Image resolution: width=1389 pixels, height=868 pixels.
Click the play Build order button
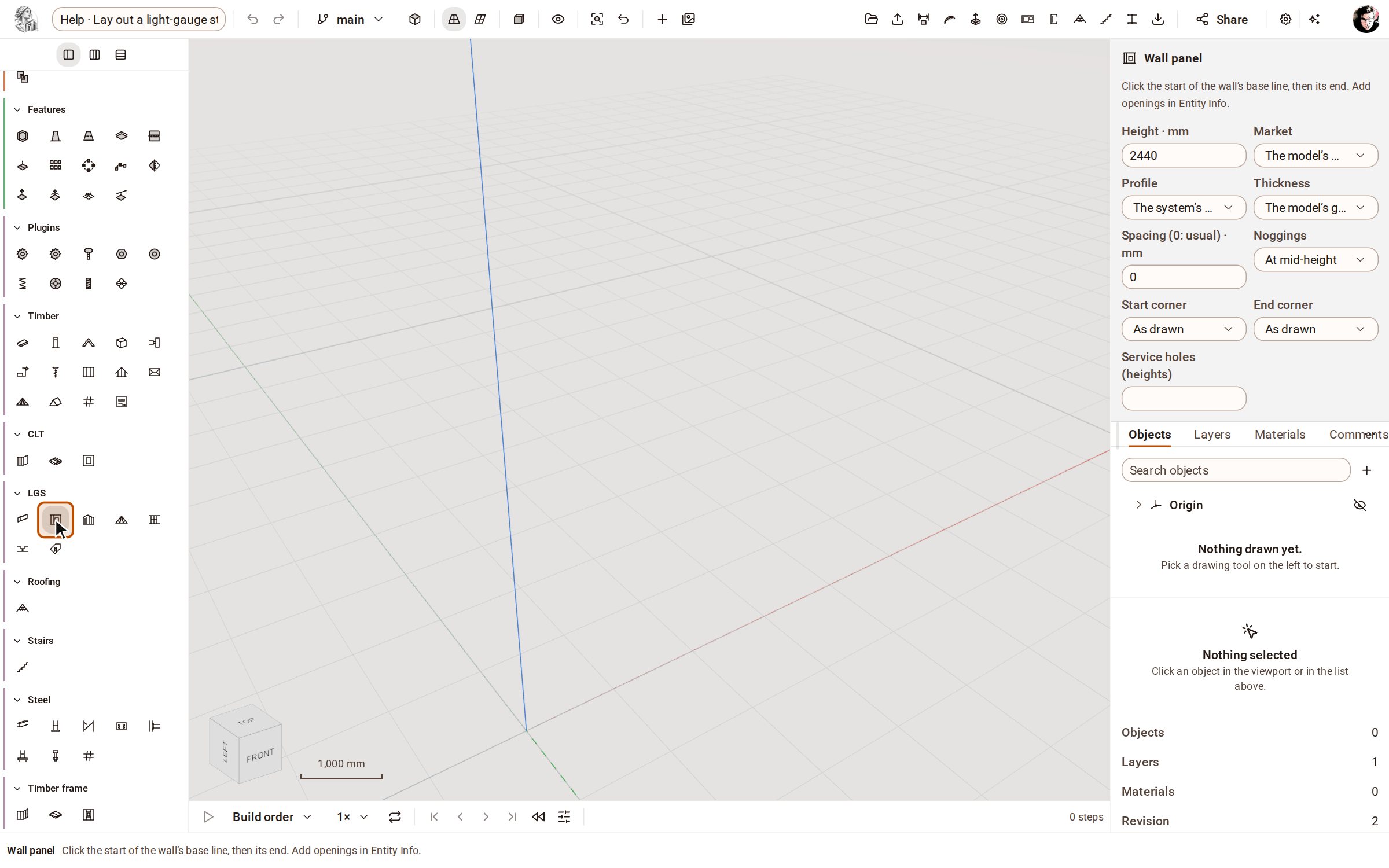pyautogui.click(x=209, y=816)
